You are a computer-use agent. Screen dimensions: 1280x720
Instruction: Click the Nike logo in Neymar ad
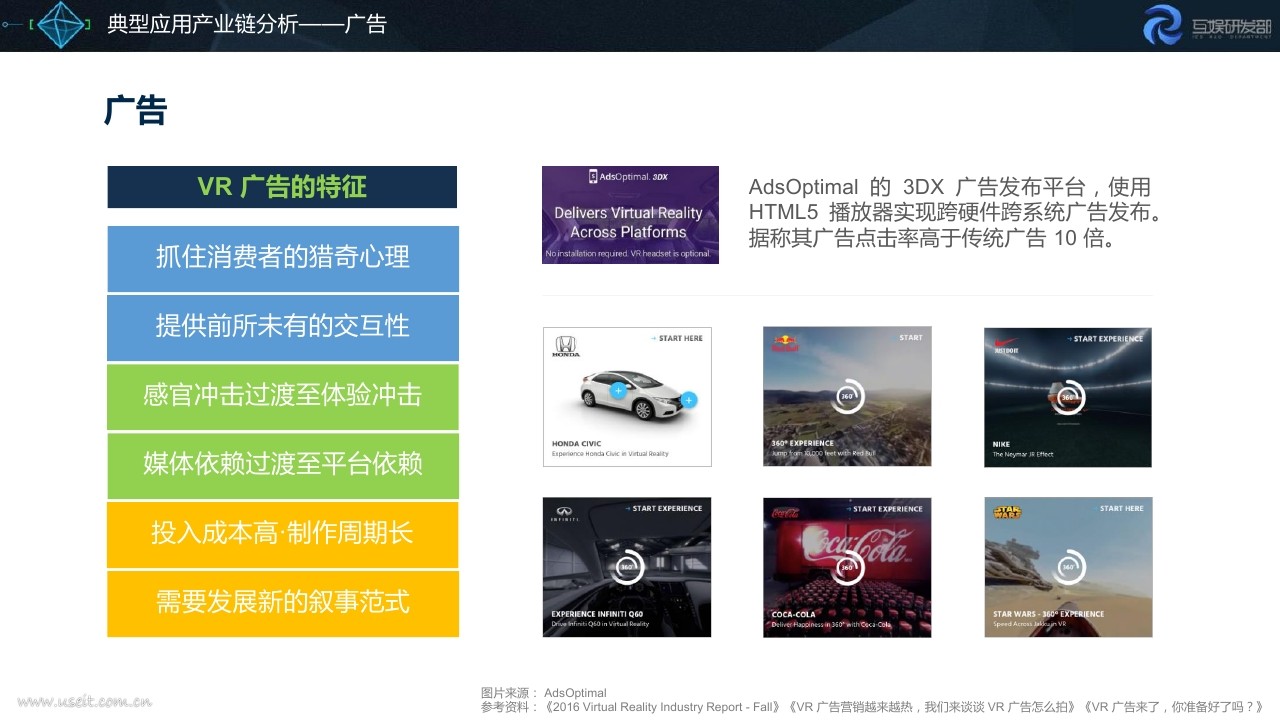(1005, 344)
